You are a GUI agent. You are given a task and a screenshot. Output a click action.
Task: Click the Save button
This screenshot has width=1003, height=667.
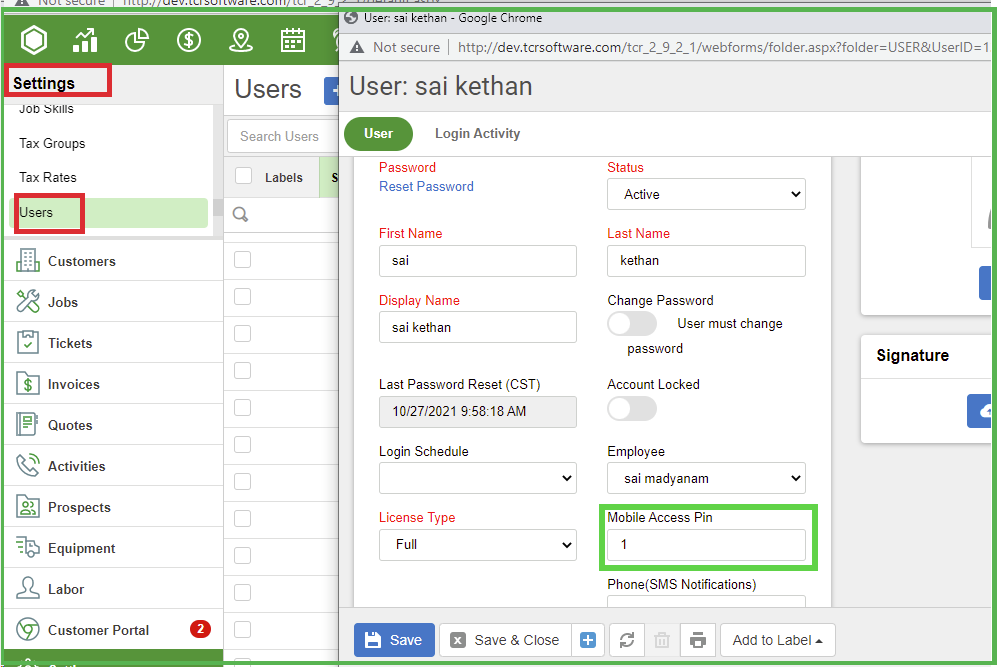394,640
